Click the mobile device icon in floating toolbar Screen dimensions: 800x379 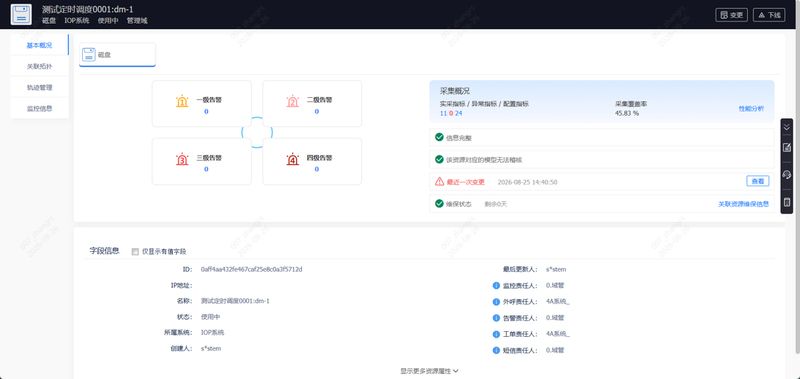click(x=787, y=202)
